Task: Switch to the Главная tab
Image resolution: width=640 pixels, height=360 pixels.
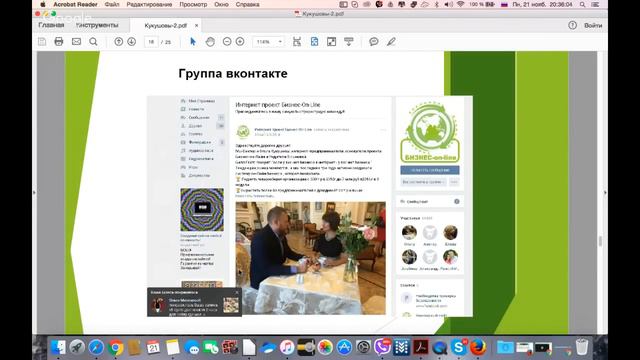Action: tap(51, 25)
